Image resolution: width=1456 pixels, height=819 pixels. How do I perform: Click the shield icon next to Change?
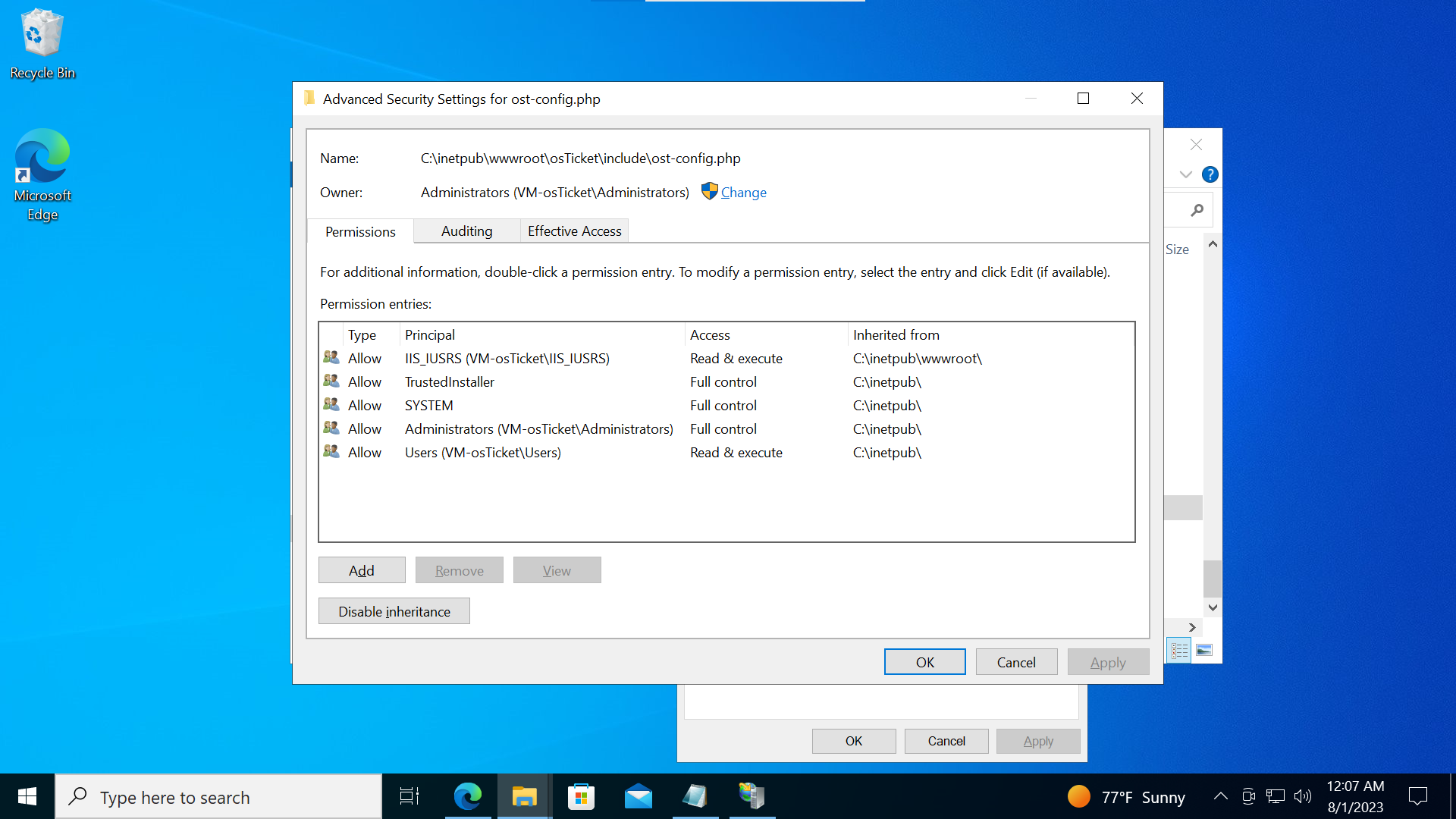click(x=709, y=192)
